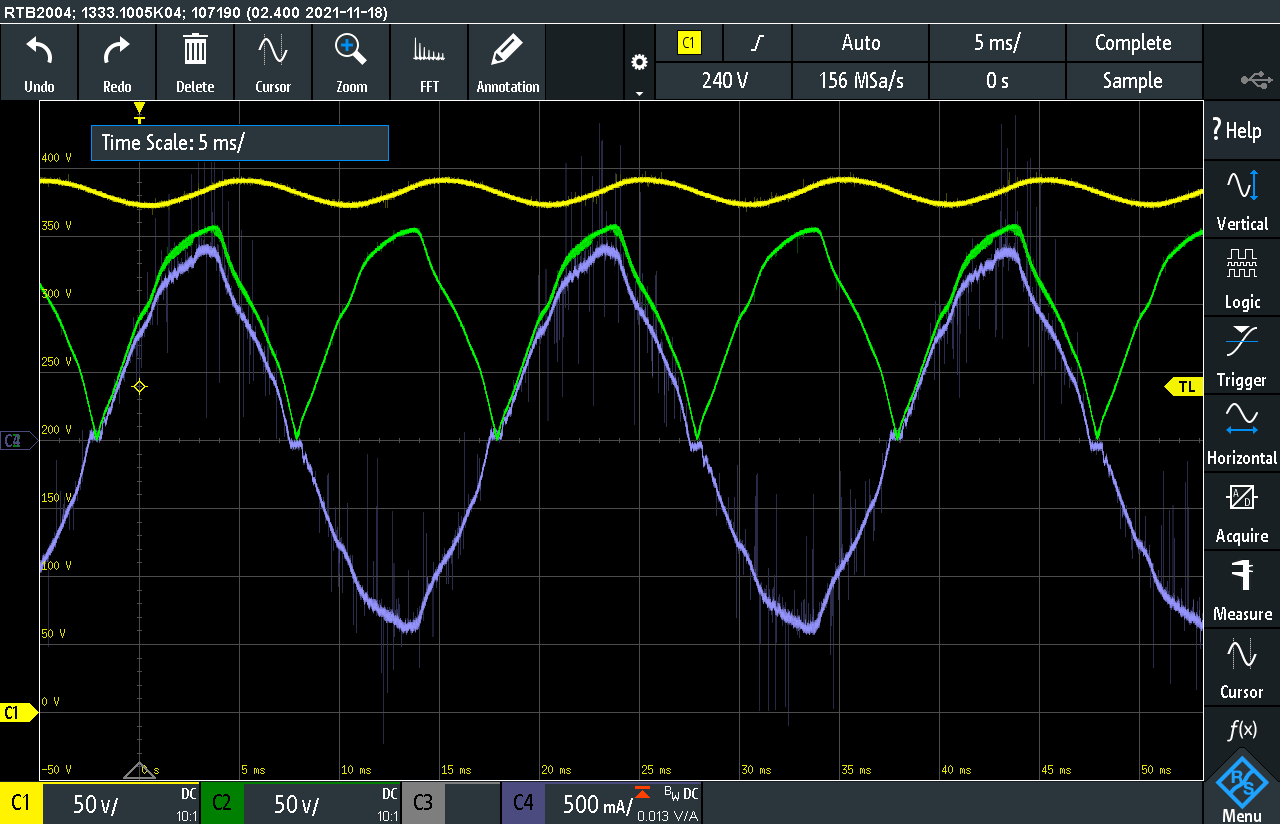Viewport: 1280px width, 824px height.
Task: Open the FFT spectrum tool
Action: 429,62
